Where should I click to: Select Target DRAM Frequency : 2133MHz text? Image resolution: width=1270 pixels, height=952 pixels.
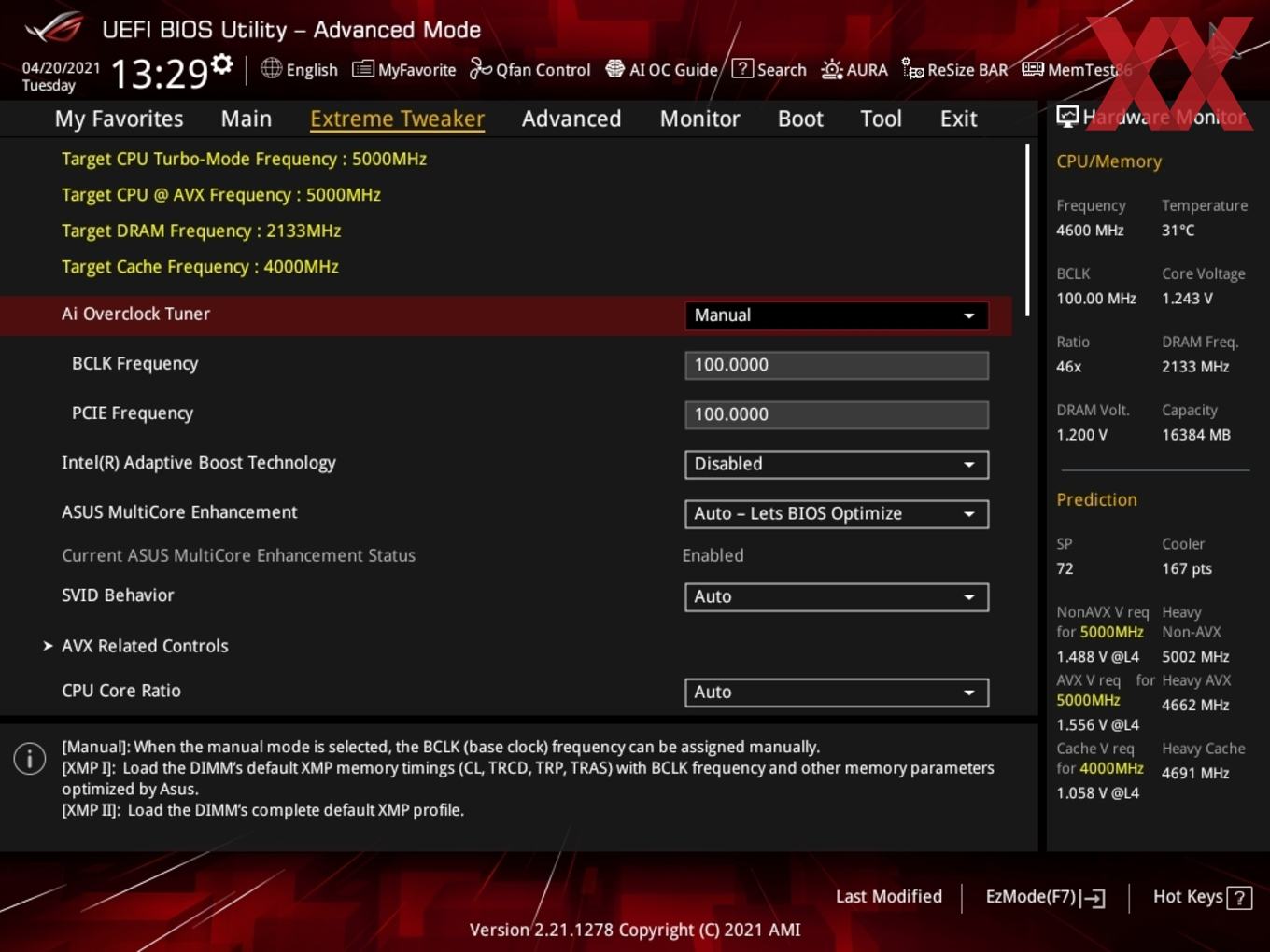point(201,231)
